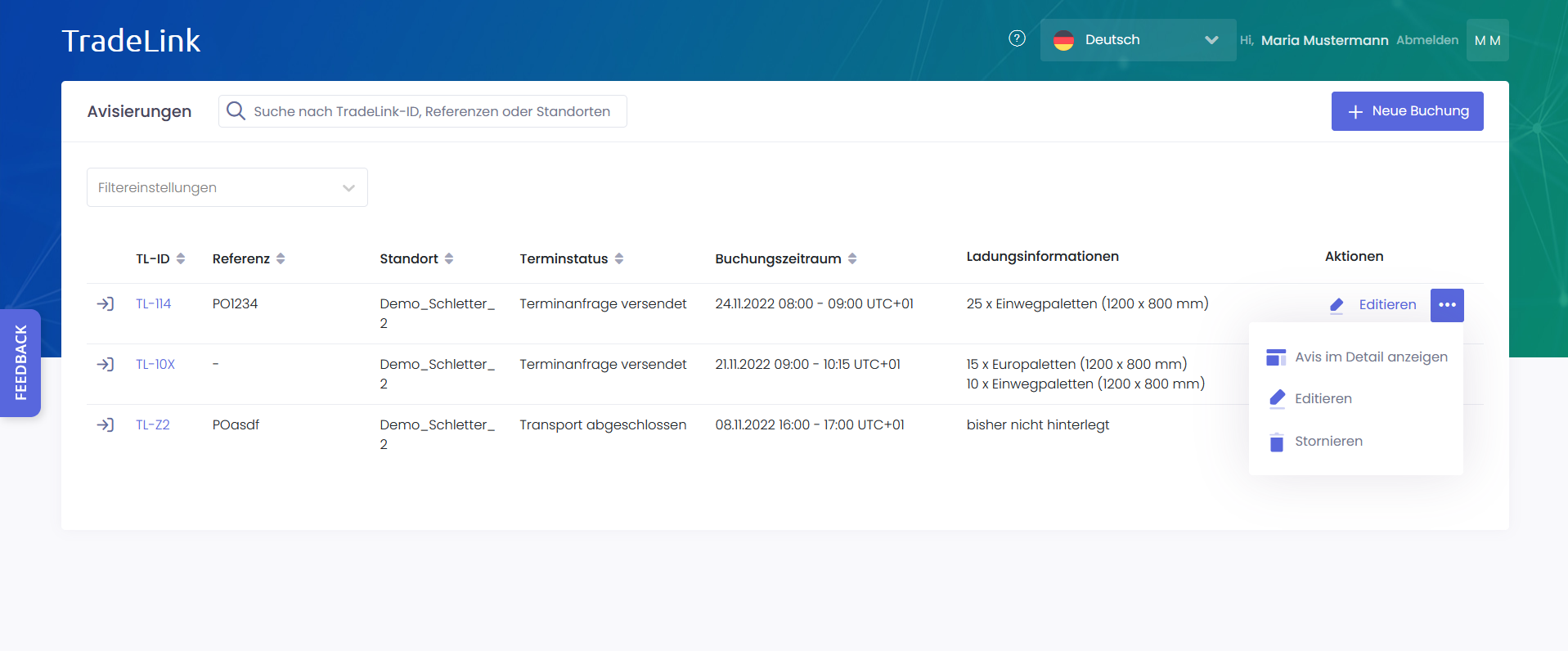
Task: Click the help question mark icon
Action: pyautogui.click(x=1017, y=38)
